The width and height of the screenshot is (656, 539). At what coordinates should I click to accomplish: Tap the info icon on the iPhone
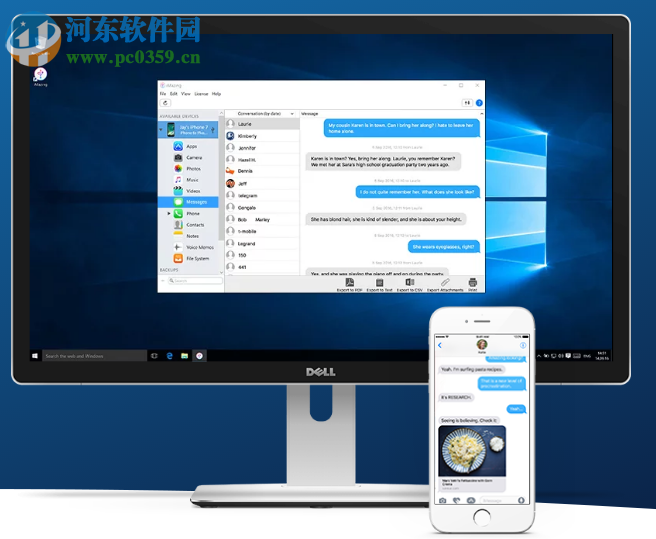coord(523,345)
